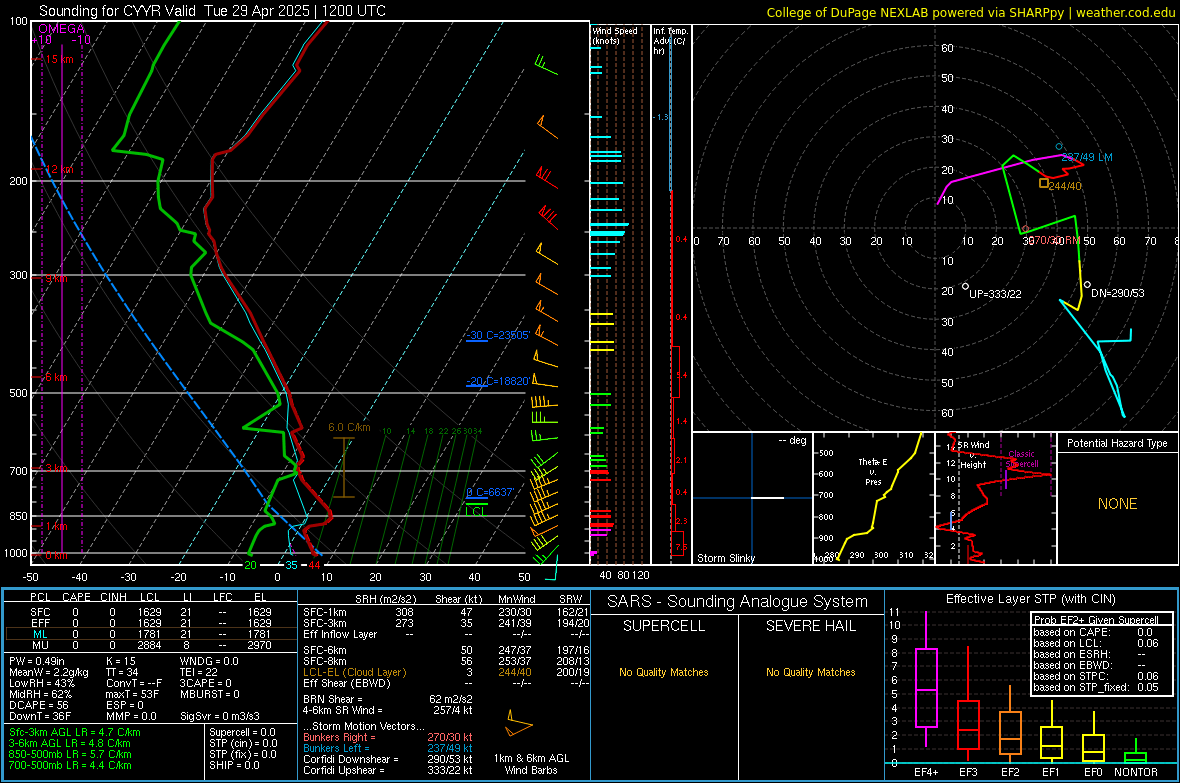
Task: Click the 15 km height marker
Action: [x=59, y=59]
